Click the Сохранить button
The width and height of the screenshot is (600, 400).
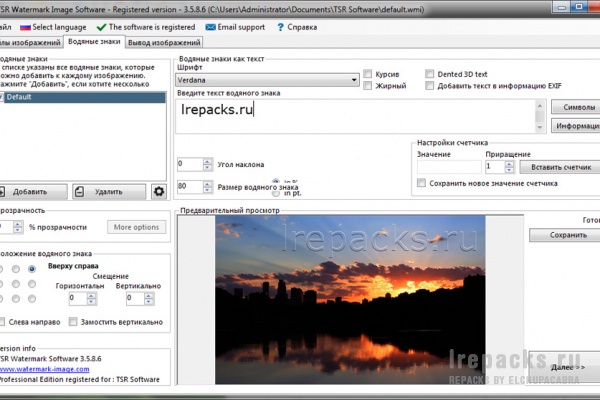[565, 235]
